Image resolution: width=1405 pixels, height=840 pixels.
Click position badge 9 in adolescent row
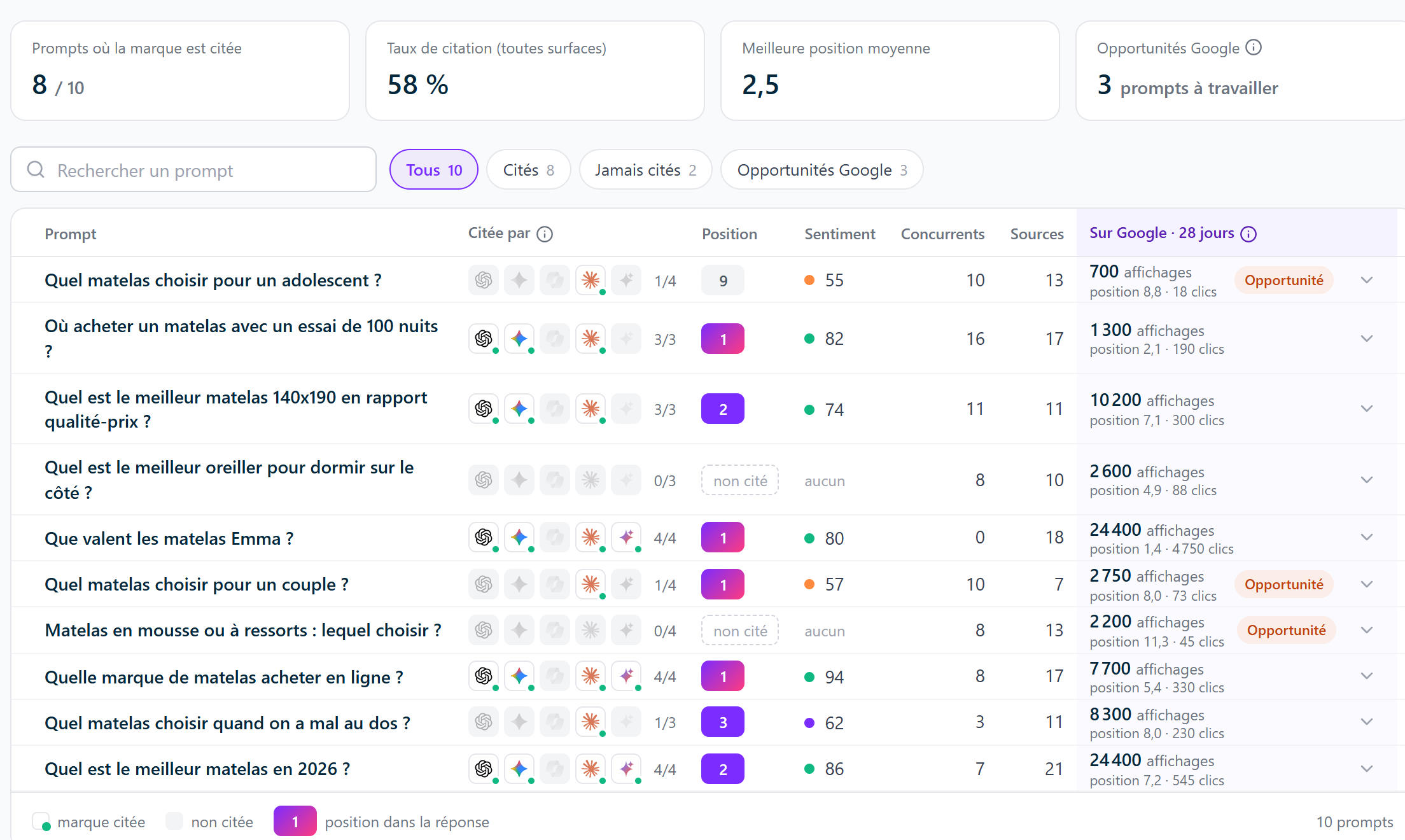click(723, 280)
